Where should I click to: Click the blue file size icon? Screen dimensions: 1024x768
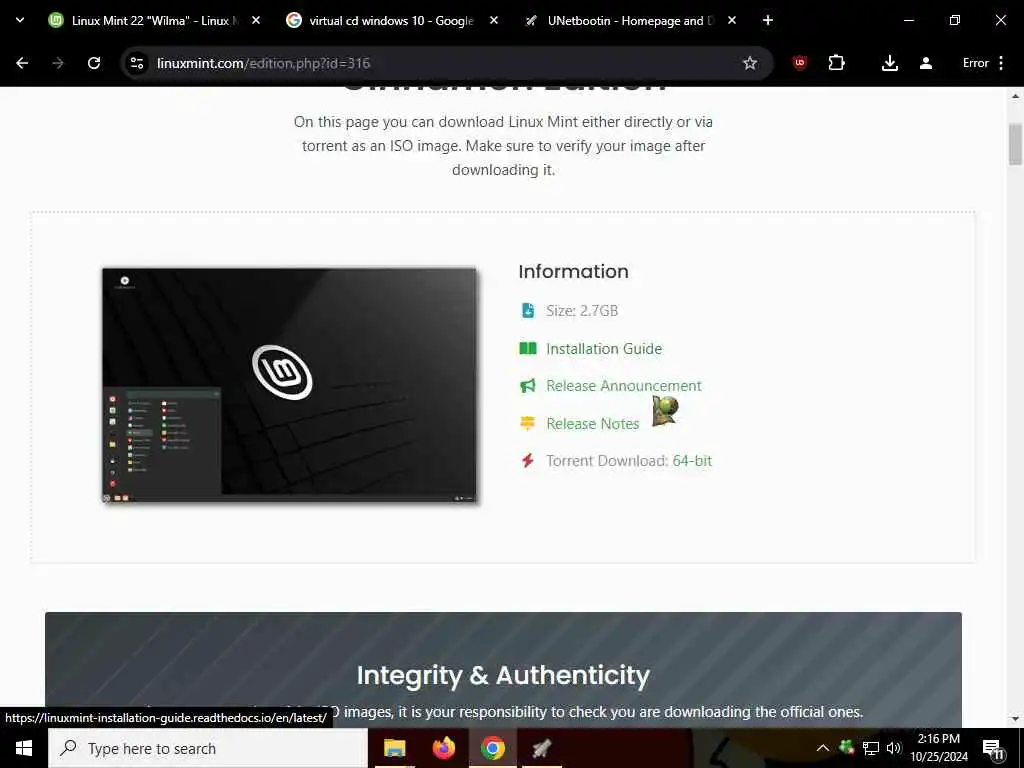(x=528, y=310)
